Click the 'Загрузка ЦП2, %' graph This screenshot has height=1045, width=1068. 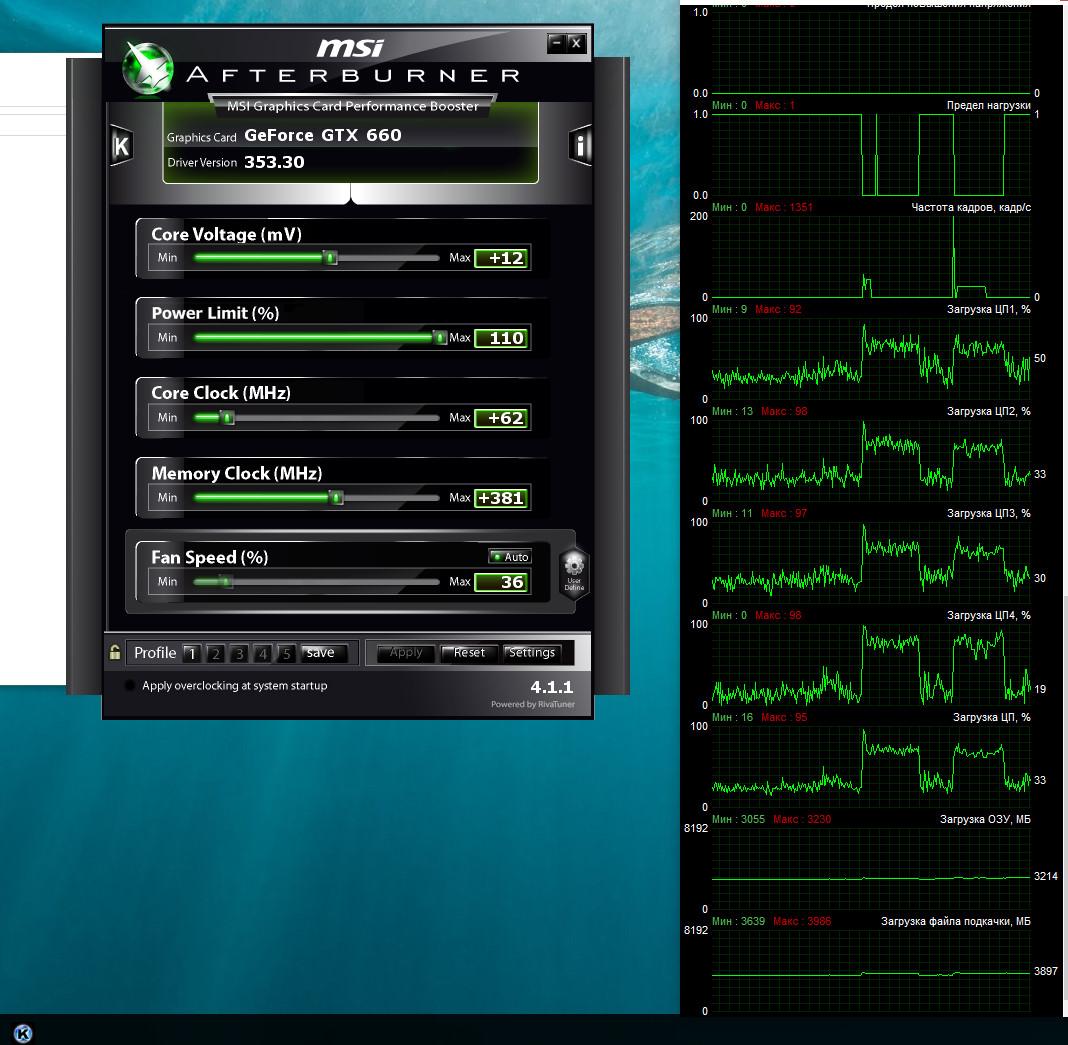pos(871,461)
